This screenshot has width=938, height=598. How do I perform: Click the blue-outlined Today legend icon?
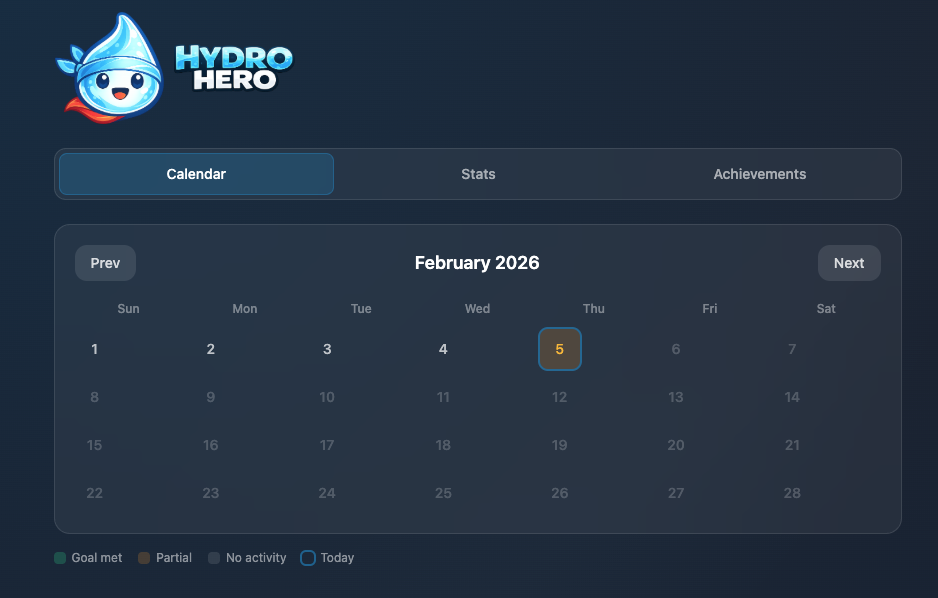pos(308,558)
